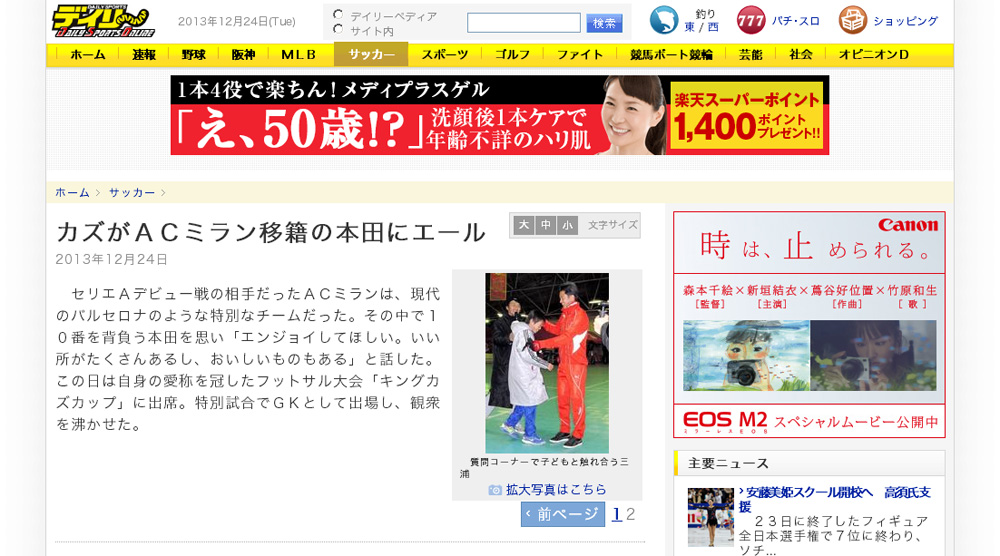Click the search text input field
This screenshot has height=556, width=1000.
[x=523, y=22]
